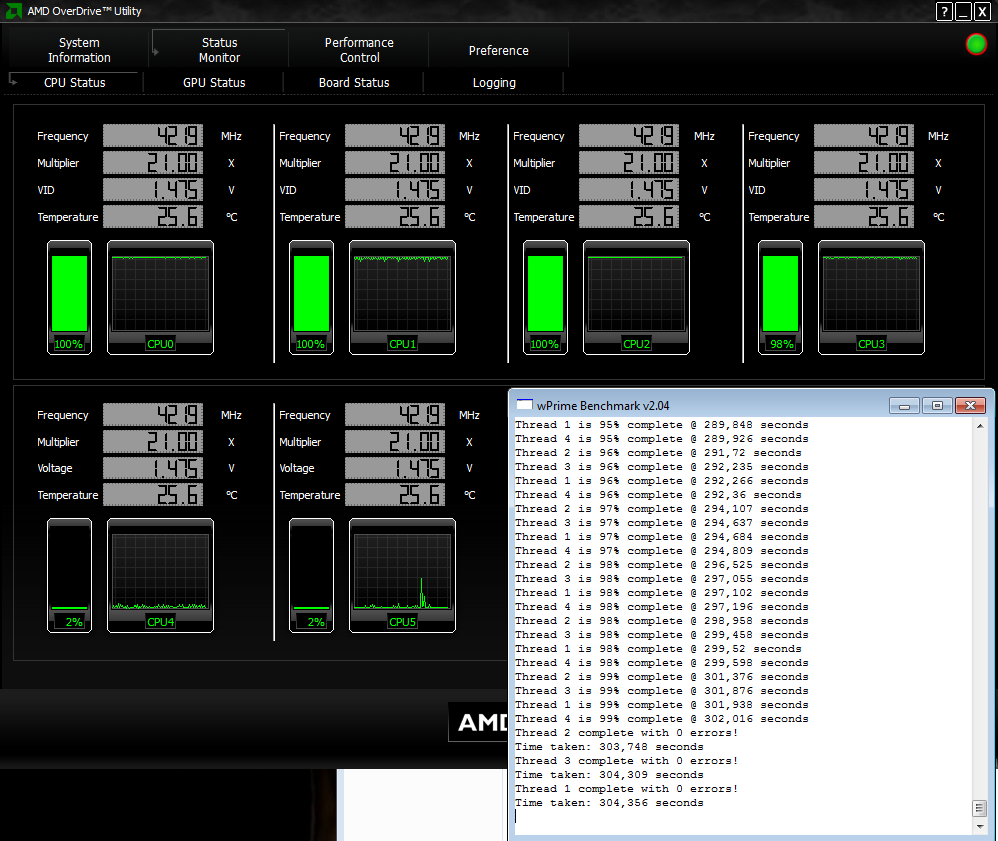Click 'Thread 1 complete with 0 errors!' line
Image resolution: width=998 pixels, height=841 pixels.
(626, 789)
